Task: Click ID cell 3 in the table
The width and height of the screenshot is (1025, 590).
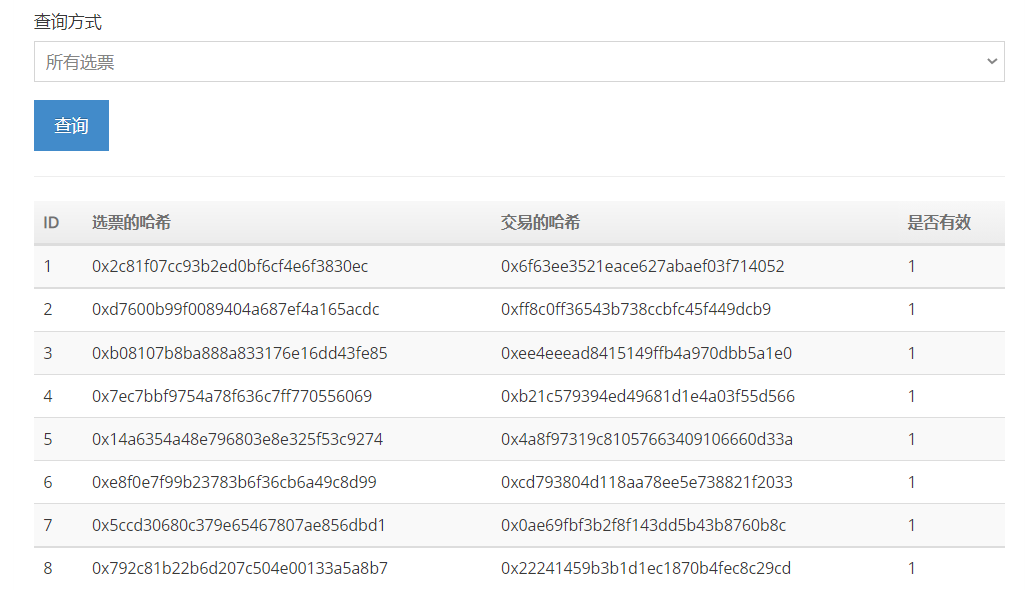Action: [48, 353]
